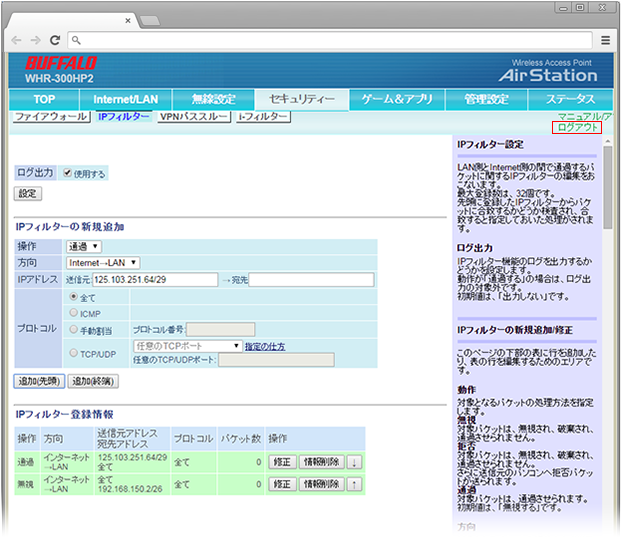
Task: Click the 送信元 IP address field
Action: (155, 280)
